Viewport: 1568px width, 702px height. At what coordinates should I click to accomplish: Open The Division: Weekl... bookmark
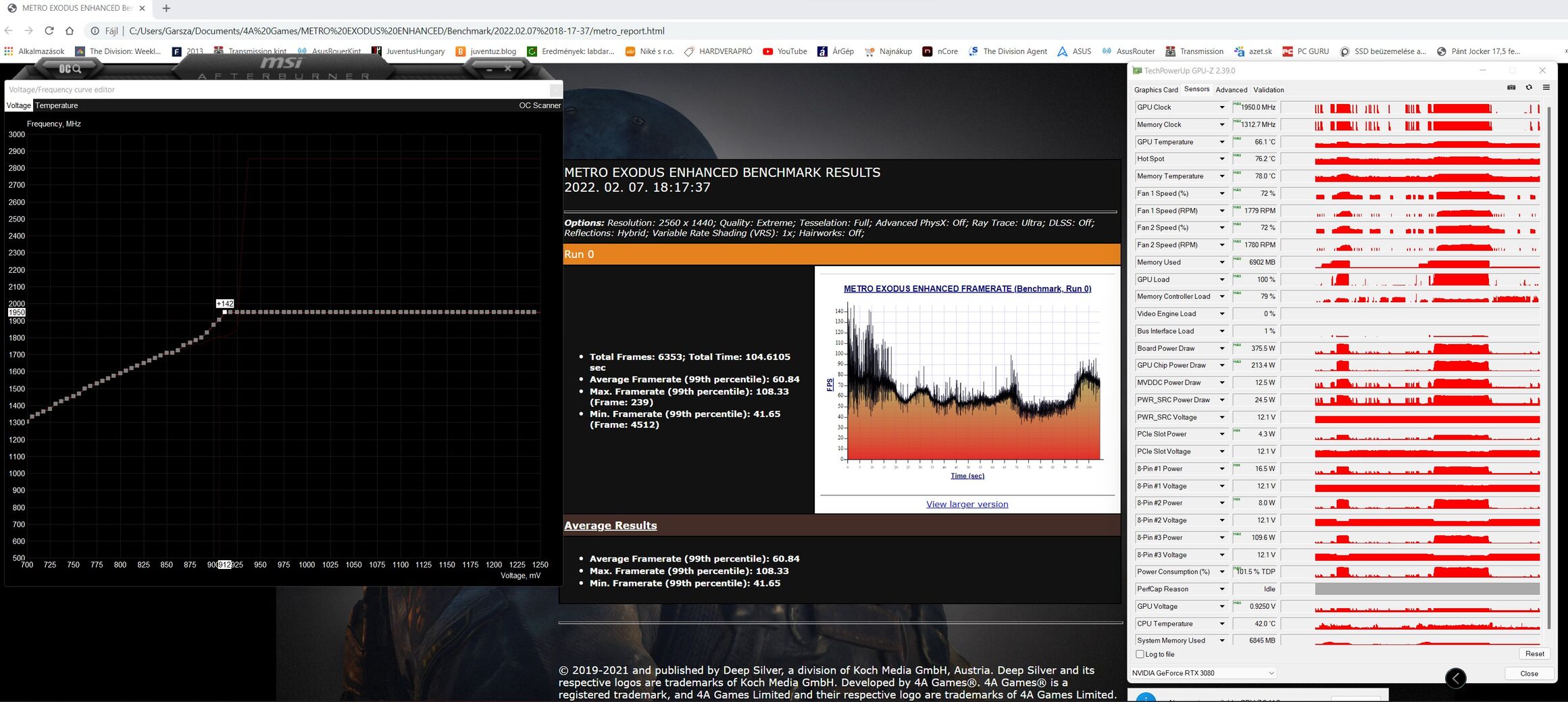click(118, 51)
